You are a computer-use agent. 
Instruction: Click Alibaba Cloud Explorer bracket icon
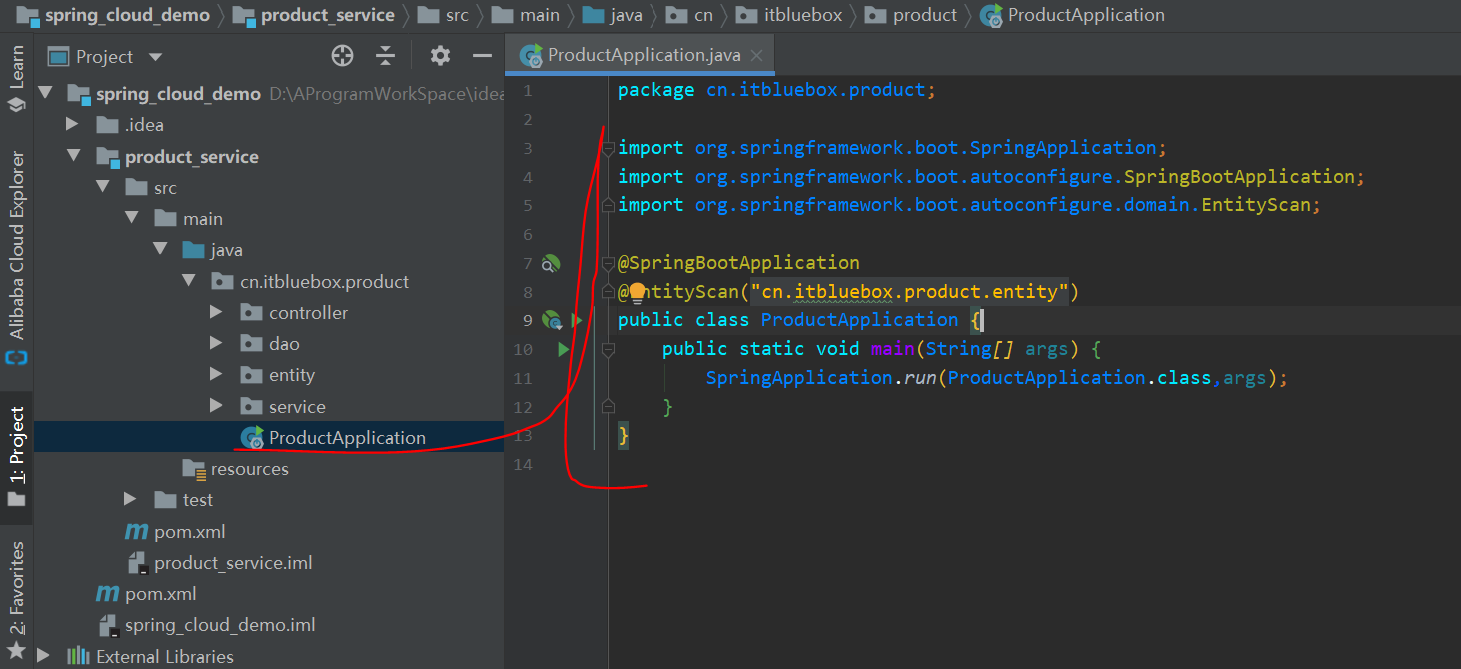coord(16,357)
